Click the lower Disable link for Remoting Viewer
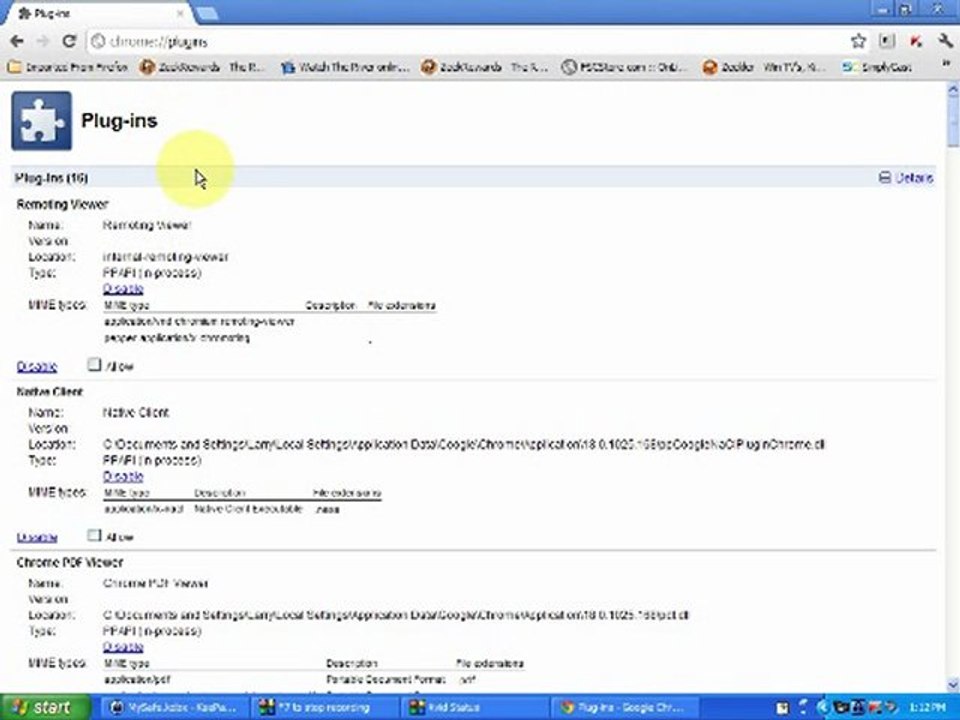 (37, 366)
